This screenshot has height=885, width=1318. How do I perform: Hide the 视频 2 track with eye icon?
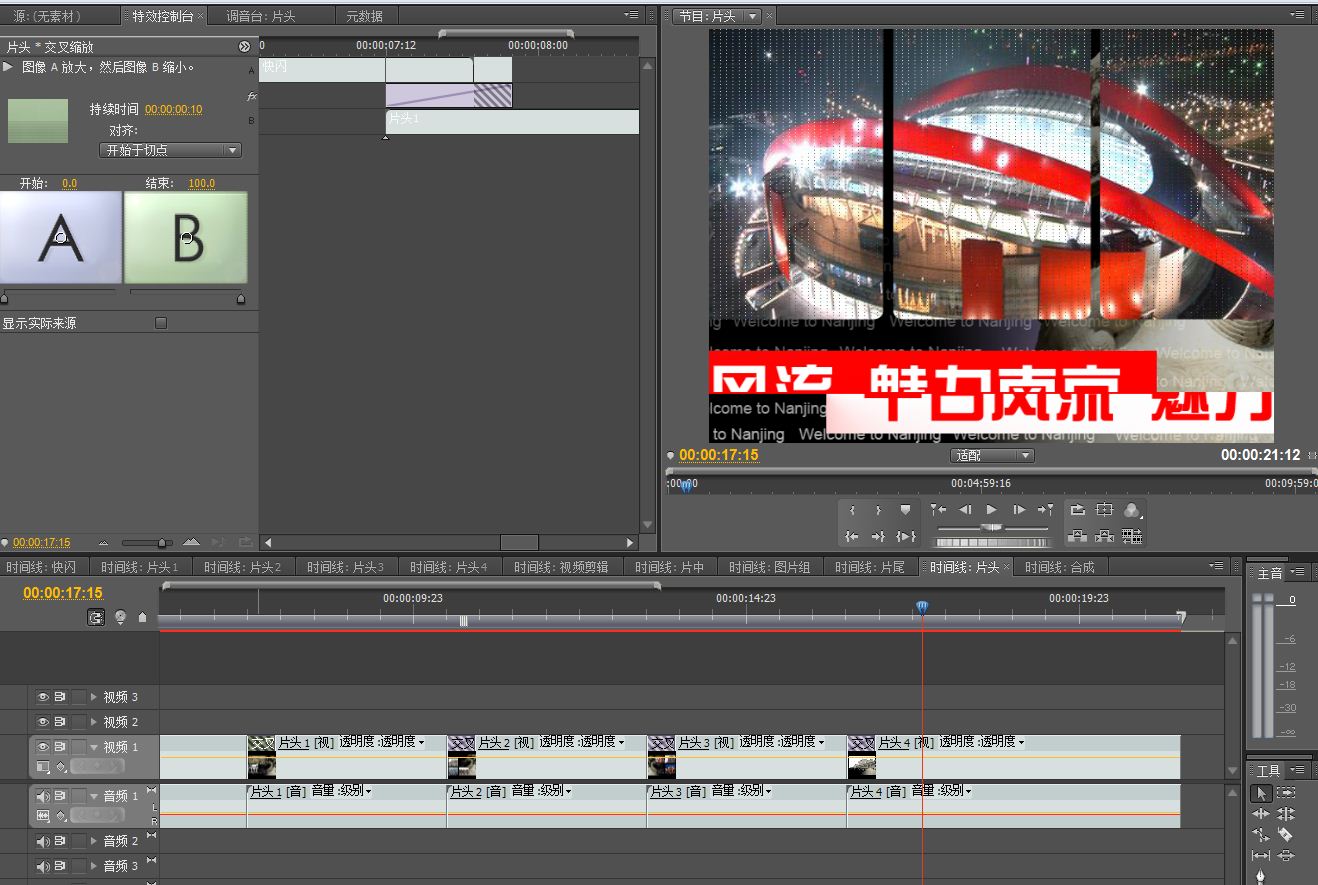[x=43, y=722]
